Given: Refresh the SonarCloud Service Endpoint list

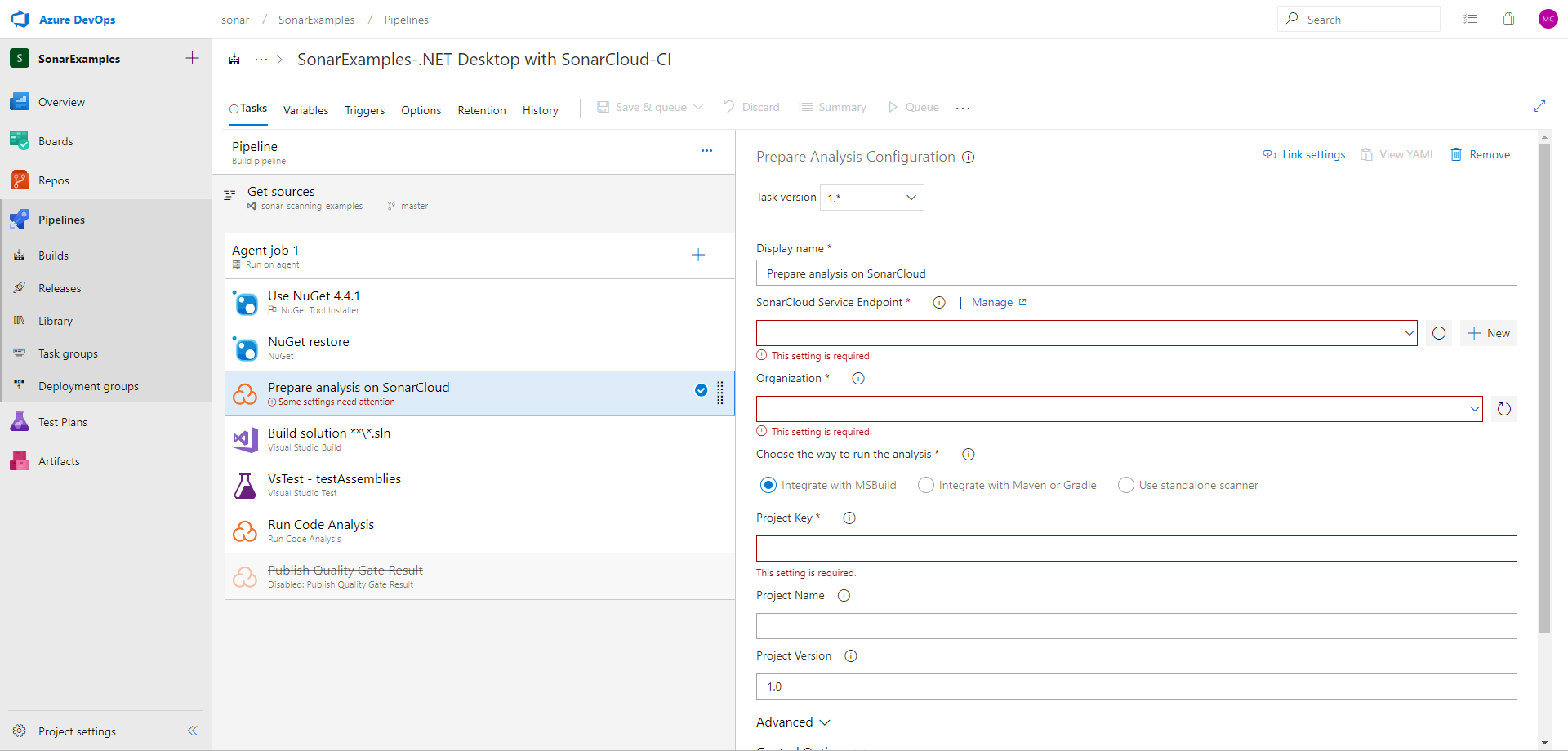Looking at the screenshot, I should tap(1438, 332).
